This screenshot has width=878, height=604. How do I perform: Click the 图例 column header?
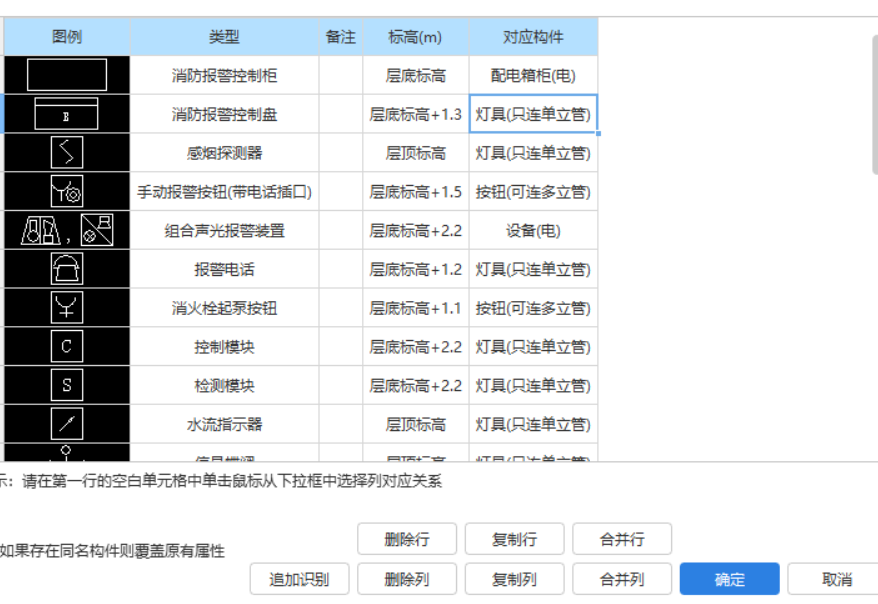pyautogui.click(x=67, y=36)
